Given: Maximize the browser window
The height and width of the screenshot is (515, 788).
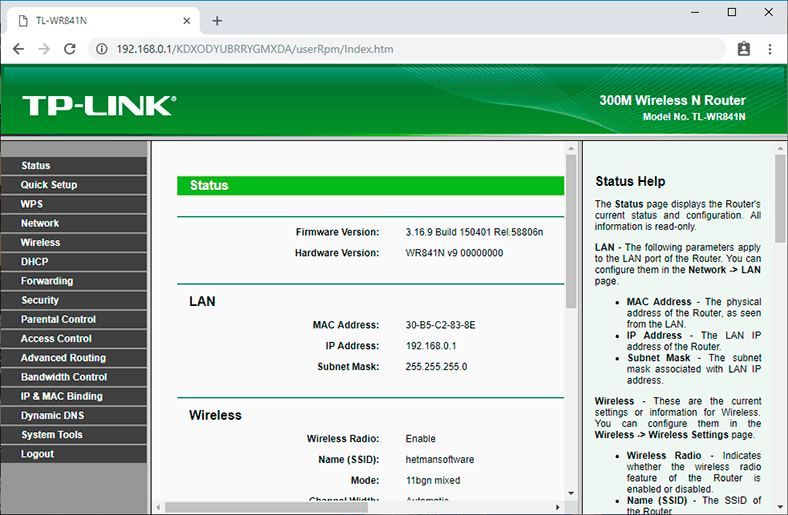Looking at the screenshot, I should [732, 12].
